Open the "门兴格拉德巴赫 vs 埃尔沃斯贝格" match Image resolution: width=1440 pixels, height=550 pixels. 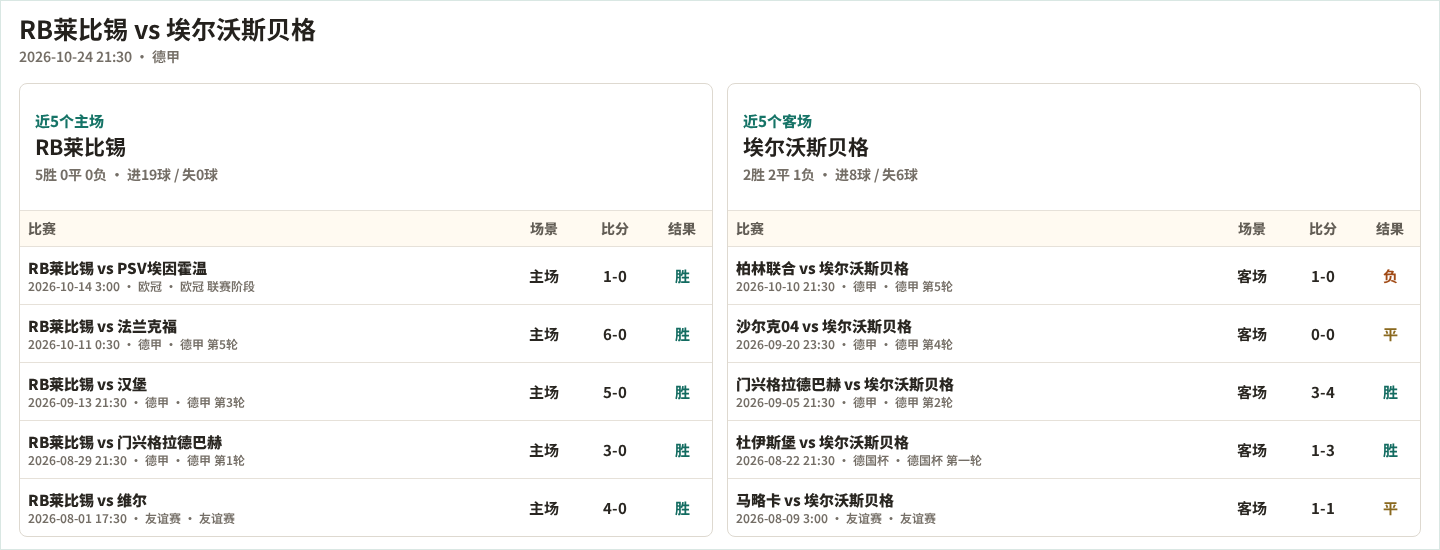845,384
